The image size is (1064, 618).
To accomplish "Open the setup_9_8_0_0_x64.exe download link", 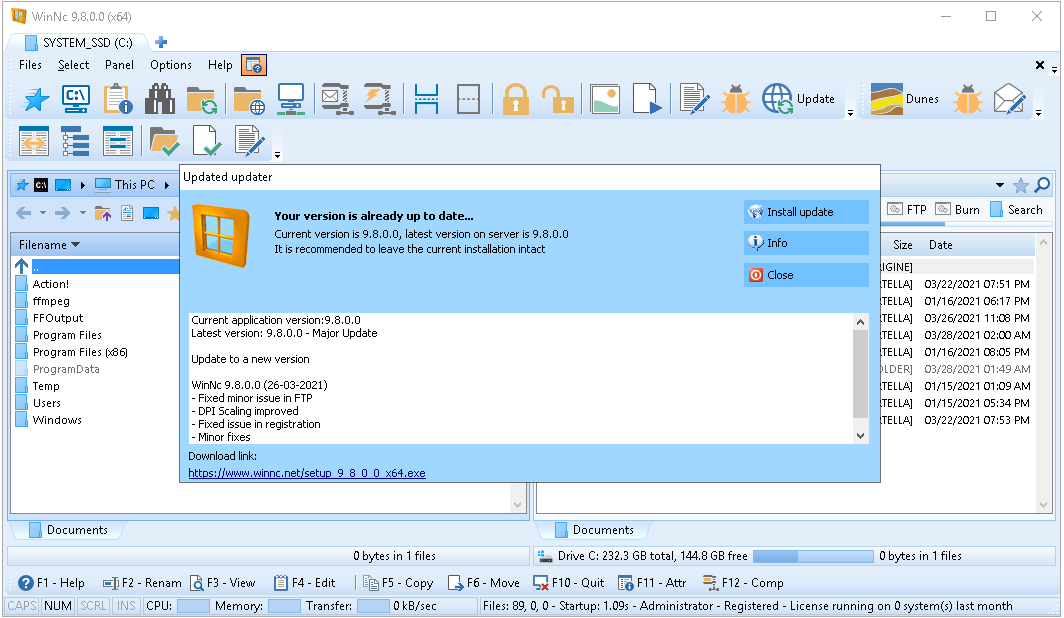I will 307,473.
